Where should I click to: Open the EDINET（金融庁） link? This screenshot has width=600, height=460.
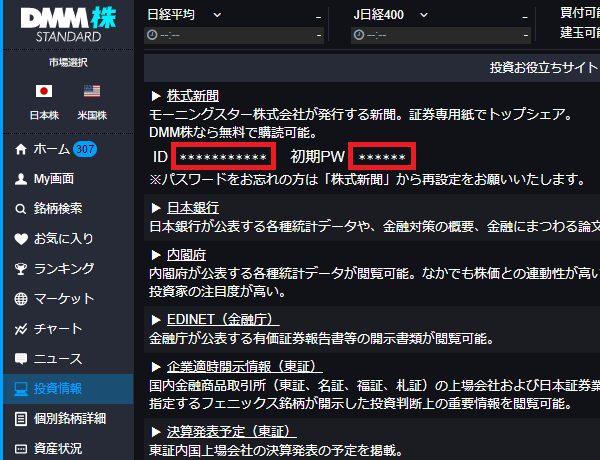[223, 319]
